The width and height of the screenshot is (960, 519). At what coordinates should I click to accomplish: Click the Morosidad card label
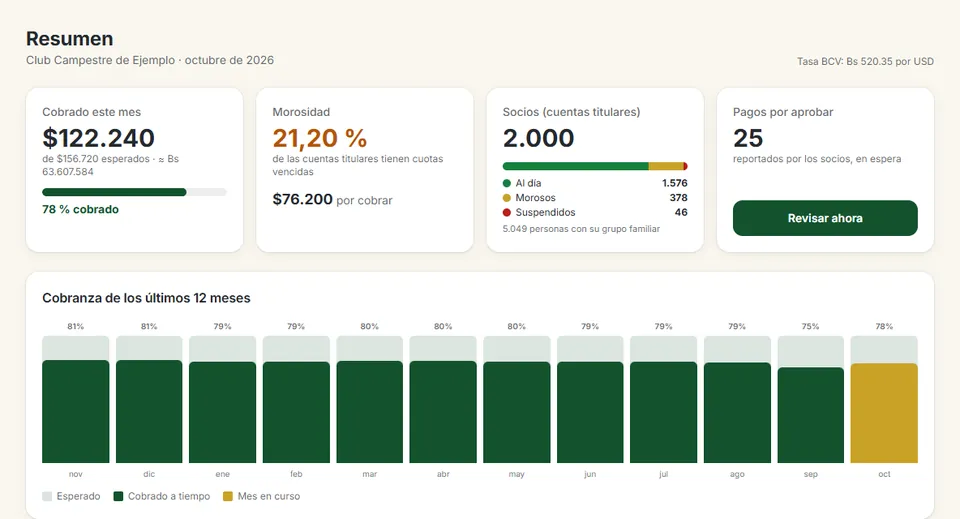pos(301,112)
